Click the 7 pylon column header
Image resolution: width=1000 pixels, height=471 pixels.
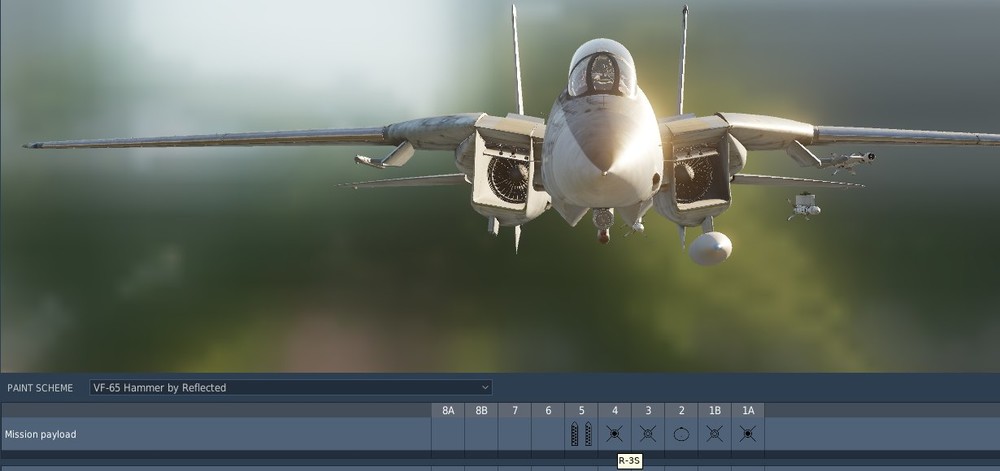[515, 410]
